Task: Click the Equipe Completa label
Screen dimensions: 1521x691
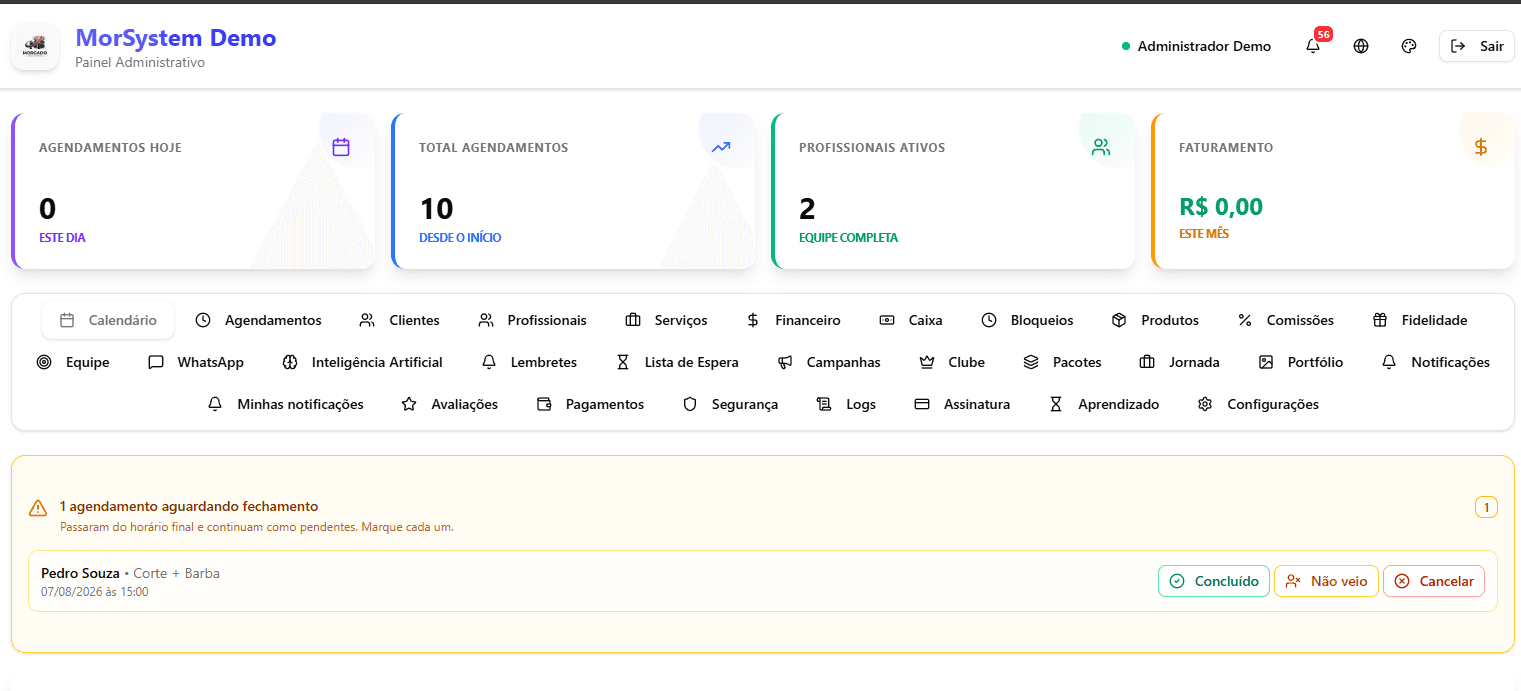Action: 848,238
